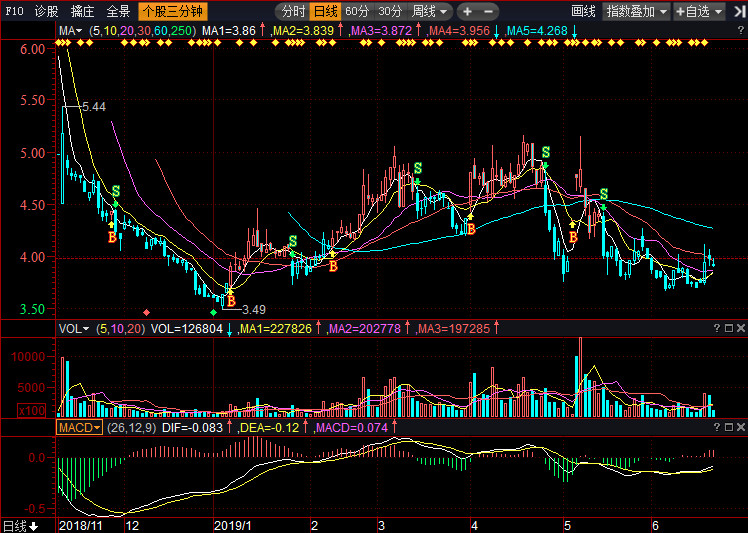This screenshot has height=533, width=748.
Task: Maximize the MACD indicator panel
Action: tap(728, 428)
